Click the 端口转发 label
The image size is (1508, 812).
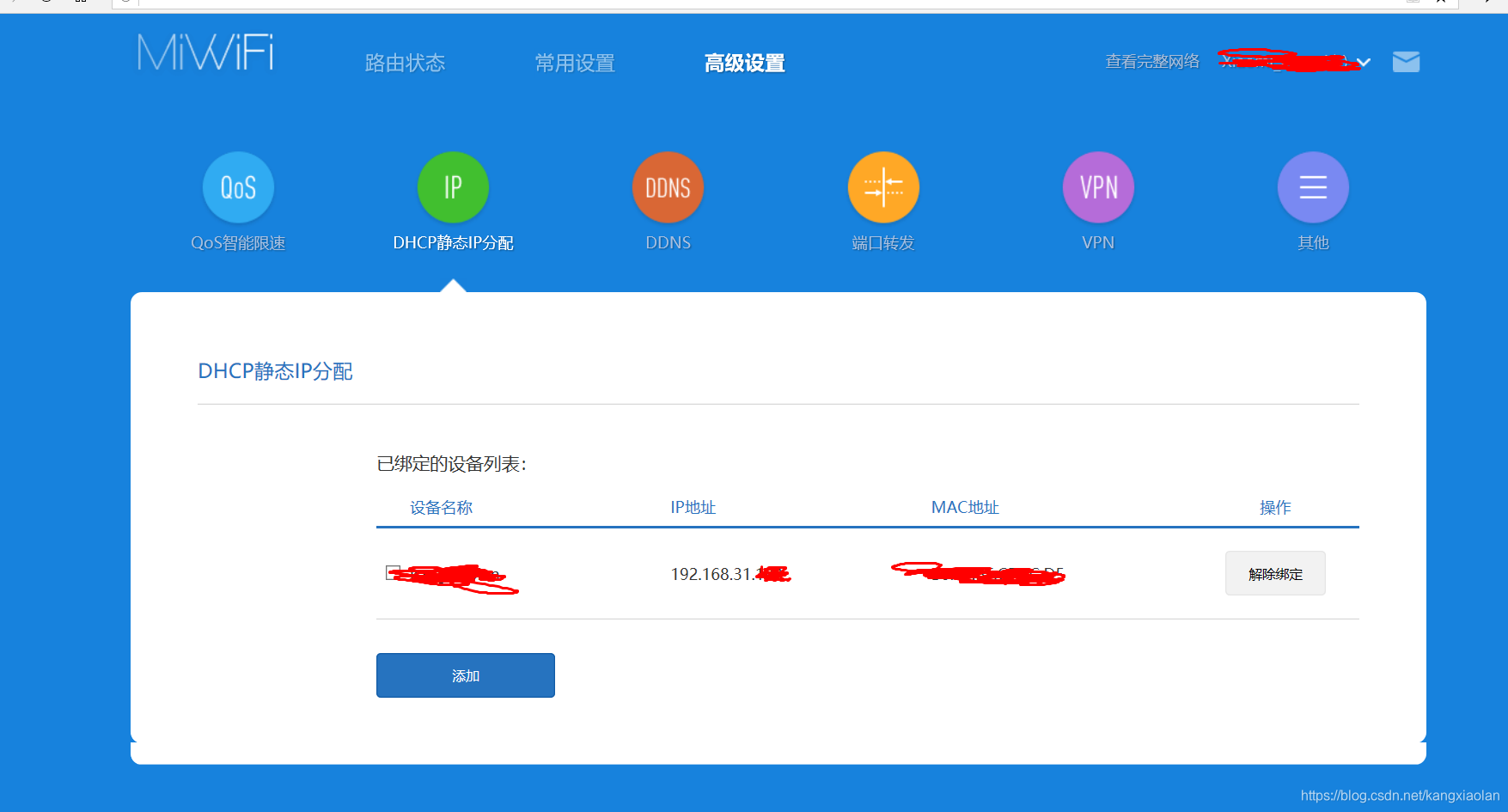tap(883, 243)
